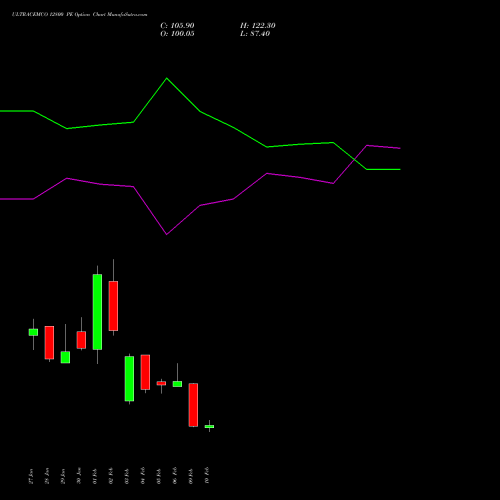Click the 03 Feb date label
The image size is (500, 500).
(x=127, y=476)
